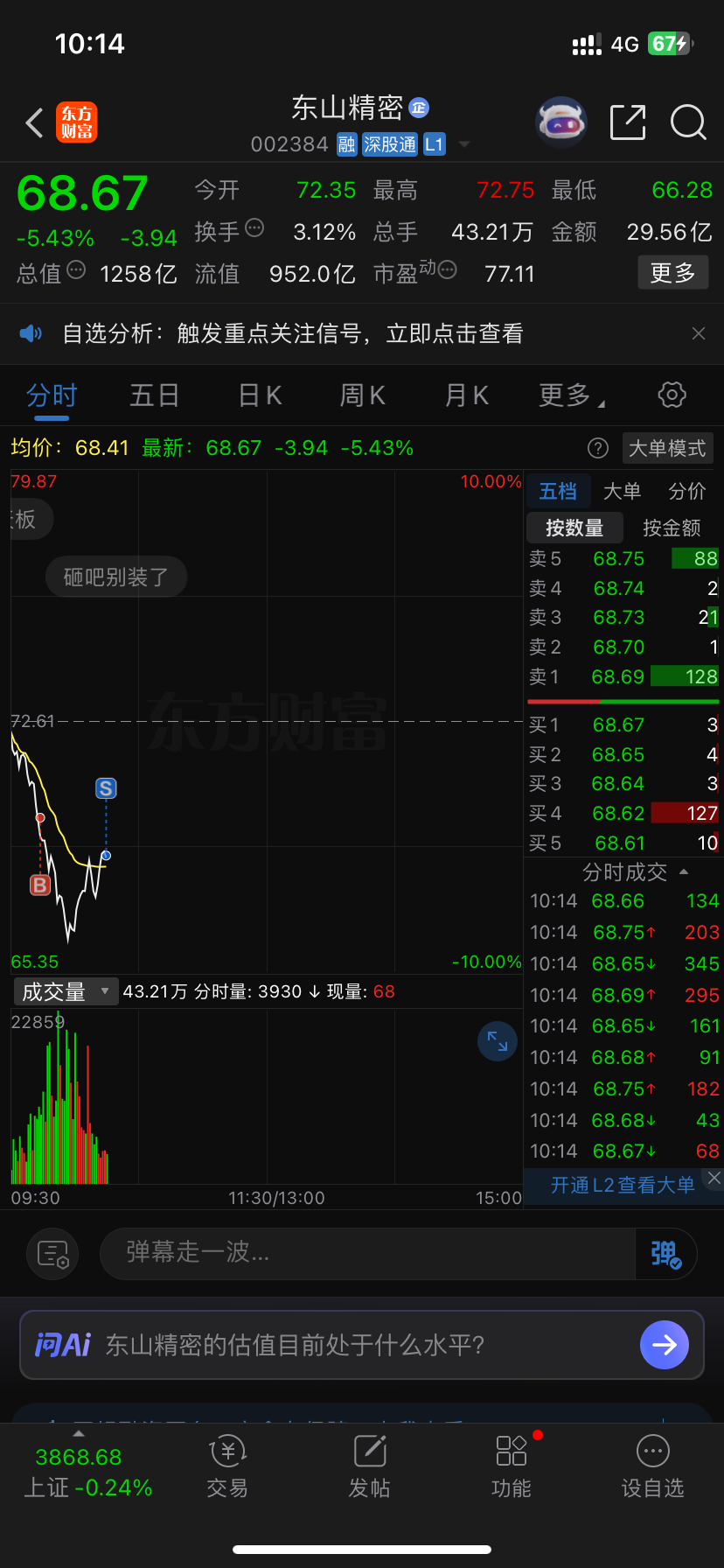Open the 功能 functions icon
The image size is (724, 1568).
point(512,1467)
